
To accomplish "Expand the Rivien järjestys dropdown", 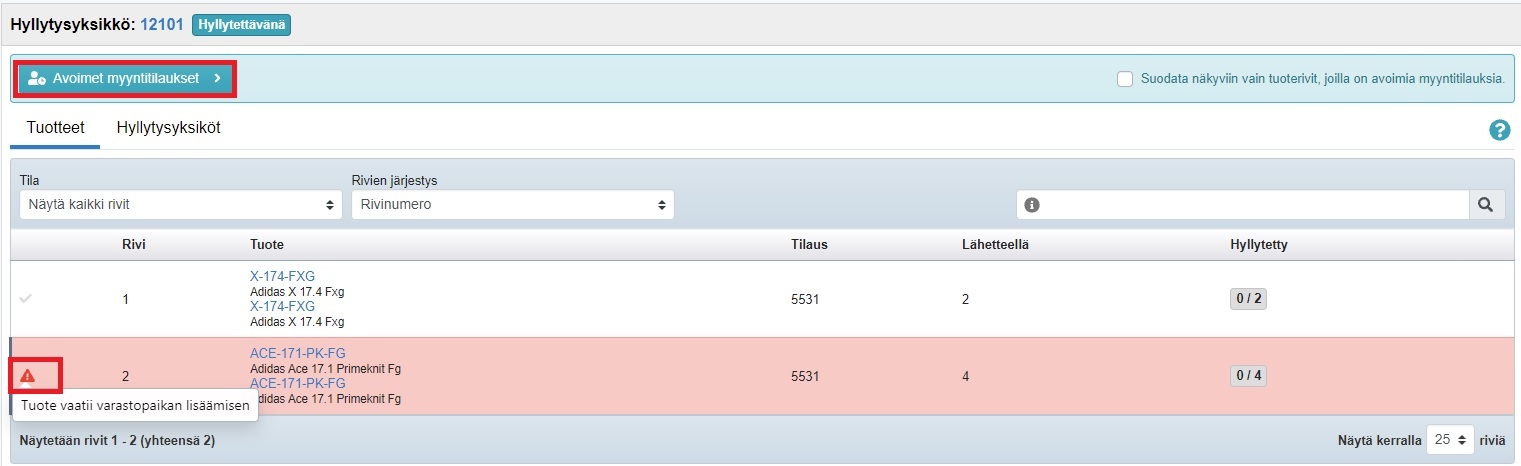I will point(512,205).
